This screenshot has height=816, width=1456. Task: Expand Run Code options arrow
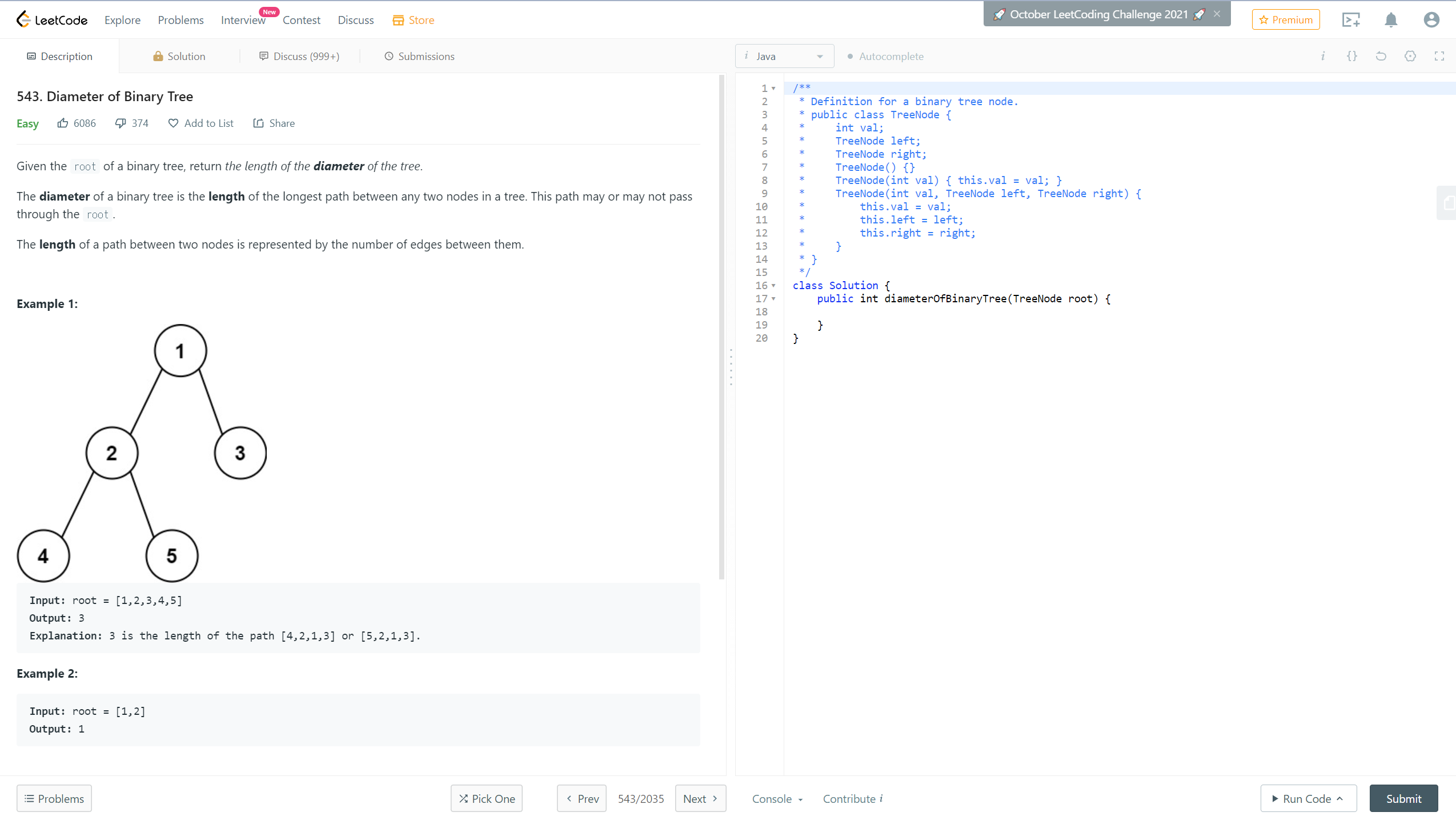(x=1340, y=798)
